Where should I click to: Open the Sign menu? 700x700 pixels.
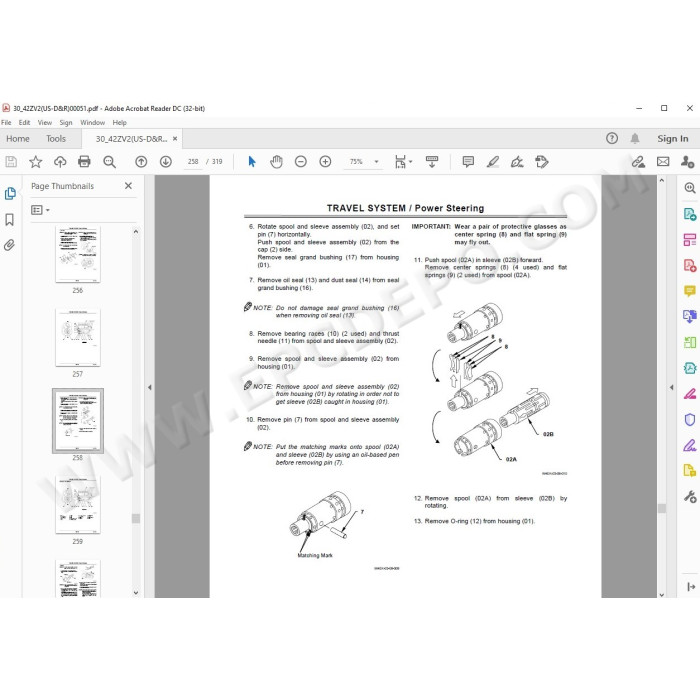coord(66,122)
